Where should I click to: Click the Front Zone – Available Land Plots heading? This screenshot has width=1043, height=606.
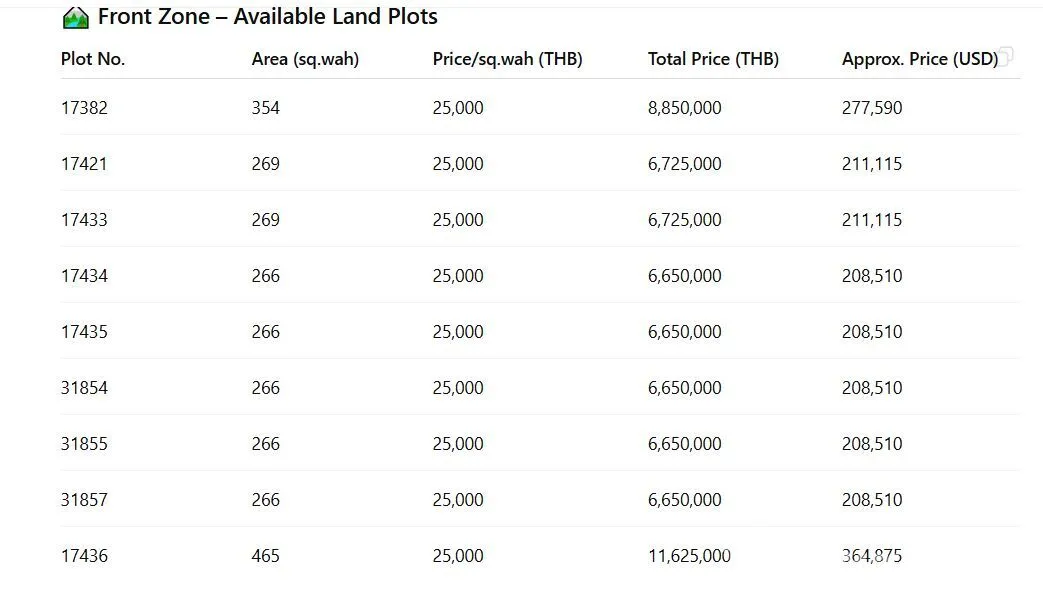pos(267,18)
